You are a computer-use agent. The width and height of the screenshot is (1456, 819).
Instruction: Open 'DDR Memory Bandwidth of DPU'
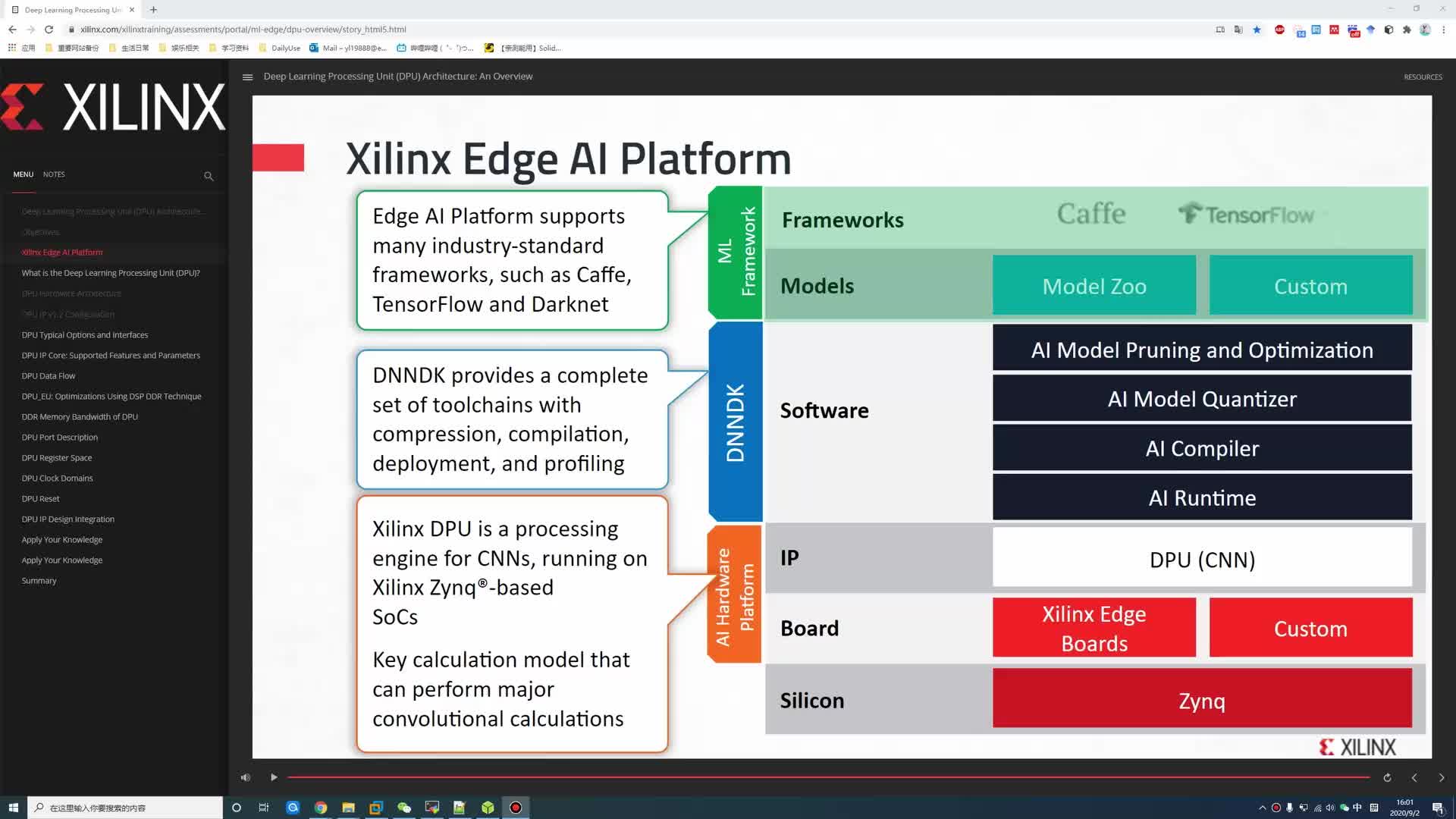[80, 417]
